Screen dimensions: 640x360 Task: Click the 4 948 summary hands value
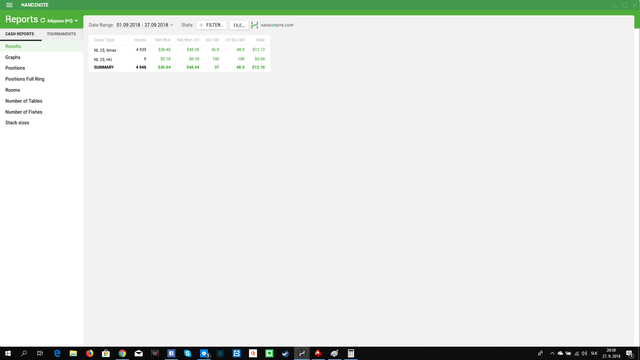141,67
